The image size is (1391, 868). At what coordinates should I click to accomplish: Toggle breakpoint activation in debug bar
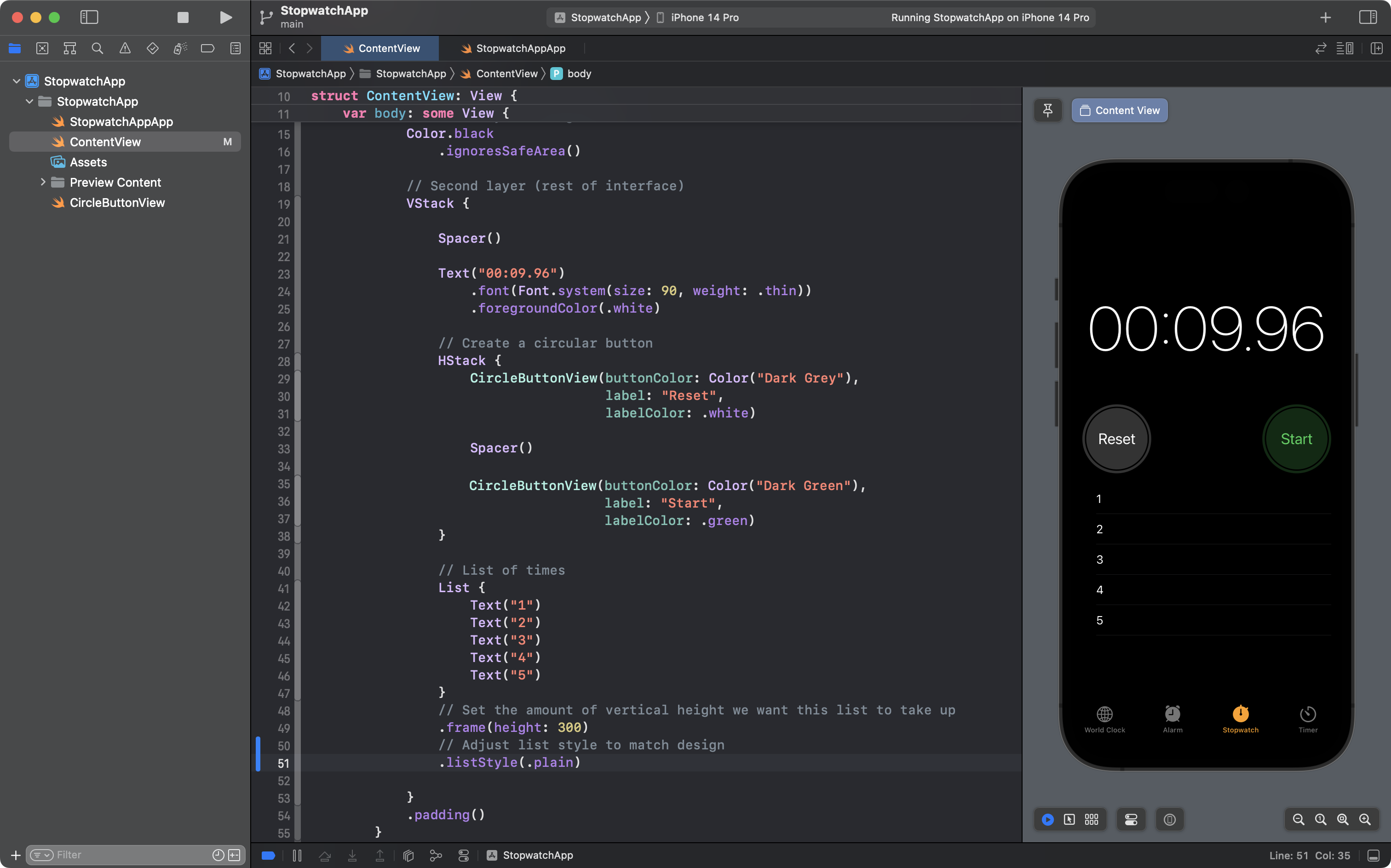pos(268,856)
